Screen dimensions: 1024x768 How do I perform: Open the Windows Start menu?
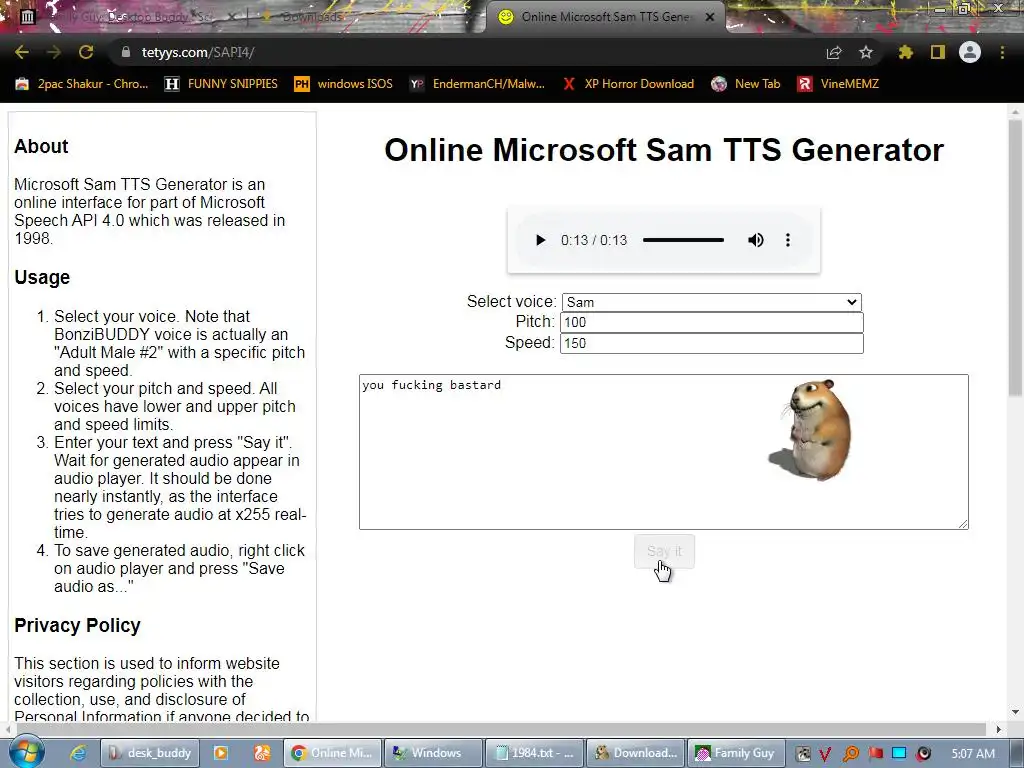[x=27, y=752]
